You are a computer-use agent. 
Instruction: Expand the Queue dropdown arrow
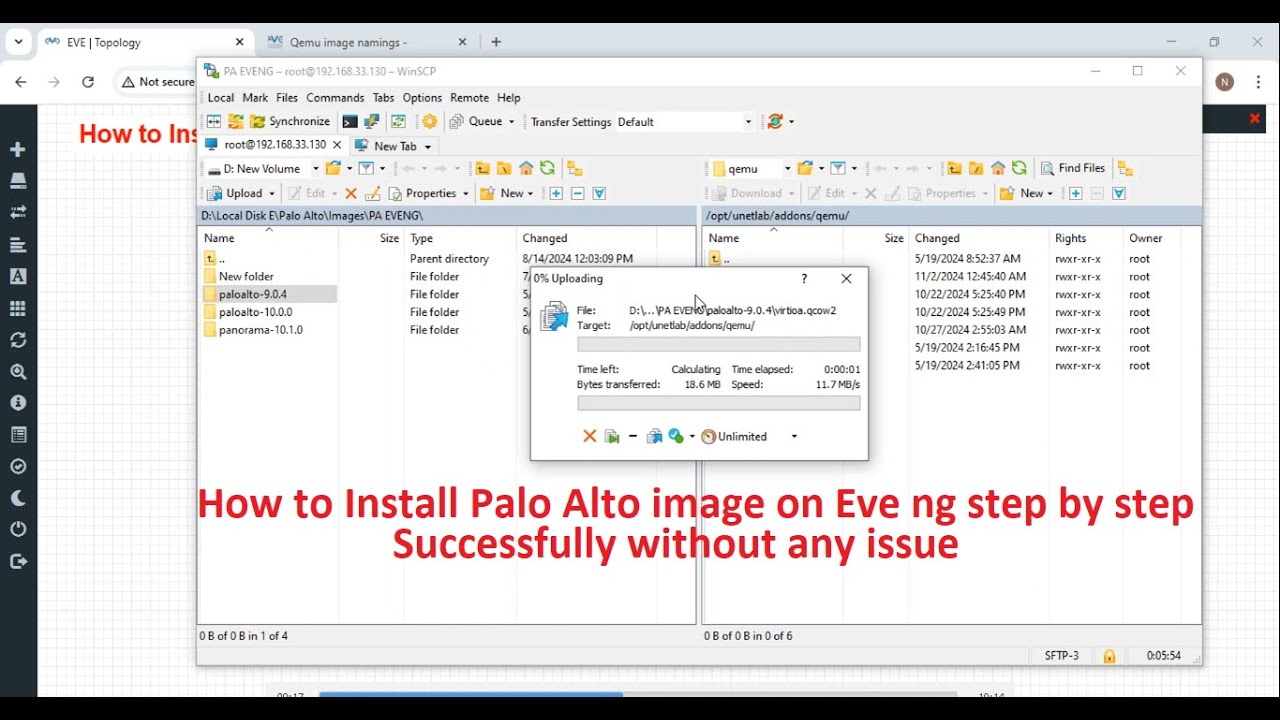(x=511, y=122)
